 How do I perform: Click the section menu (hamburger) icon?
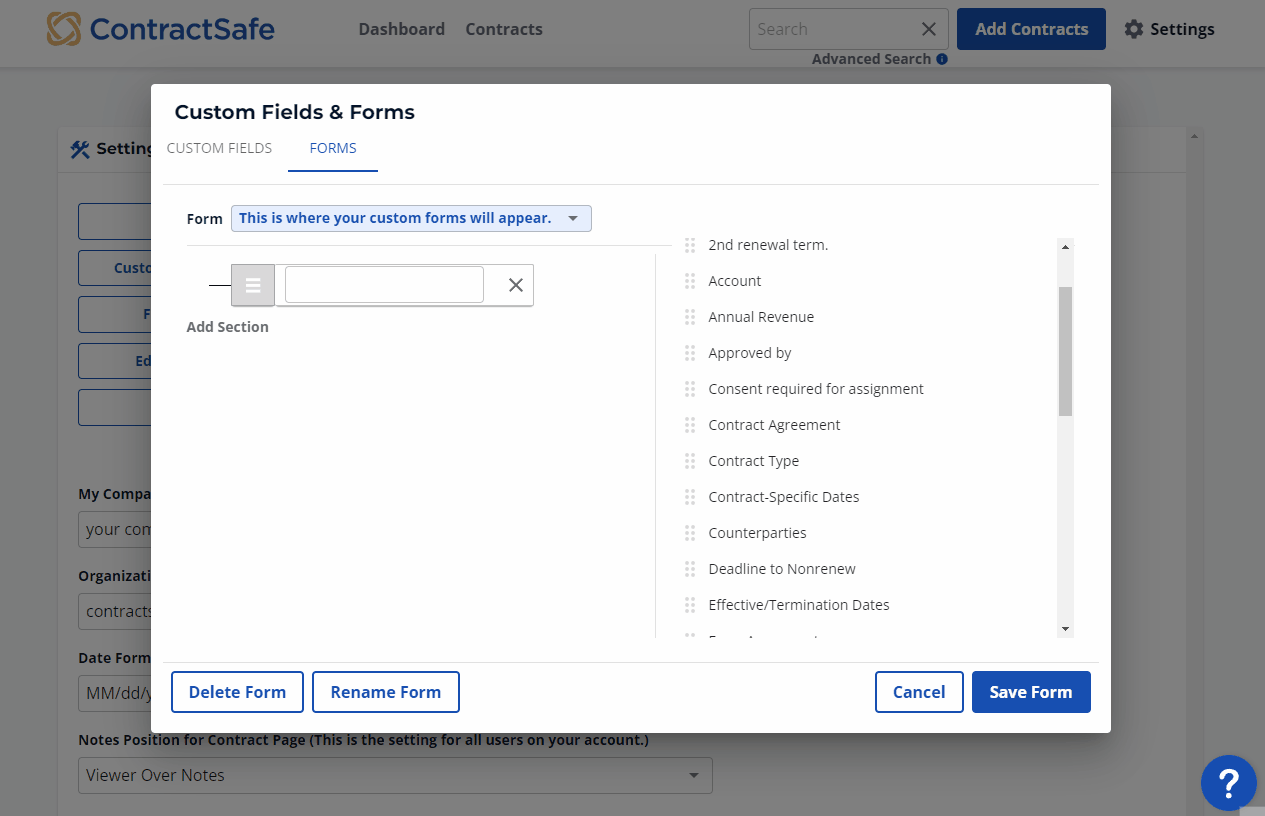pyautogui.click(x=252, y=285)
